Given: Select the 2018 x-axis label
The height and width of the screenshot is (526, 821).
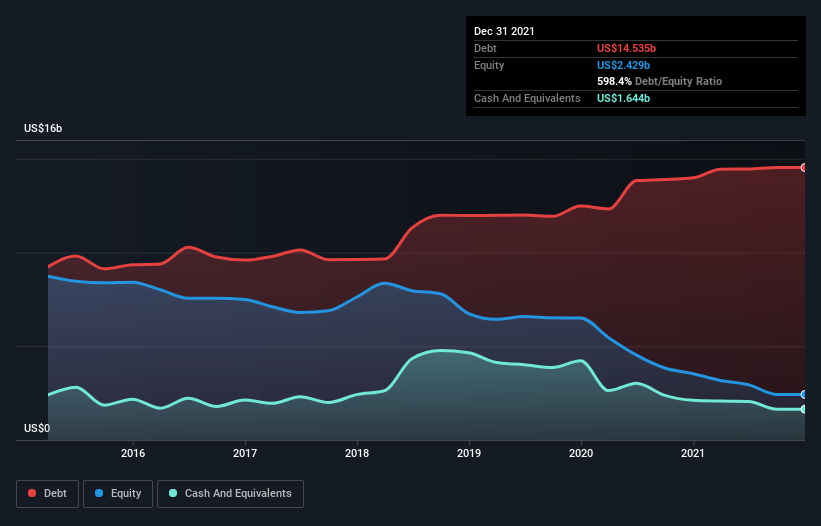Looking at the screenshot, I should 357,453.
